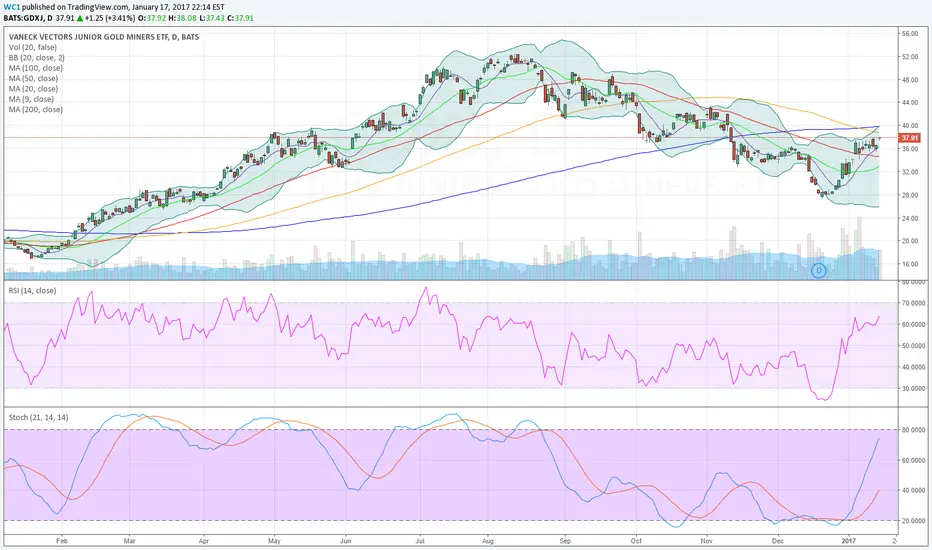Click the 70.0000 RSI axis level

(x=912, y=303)
